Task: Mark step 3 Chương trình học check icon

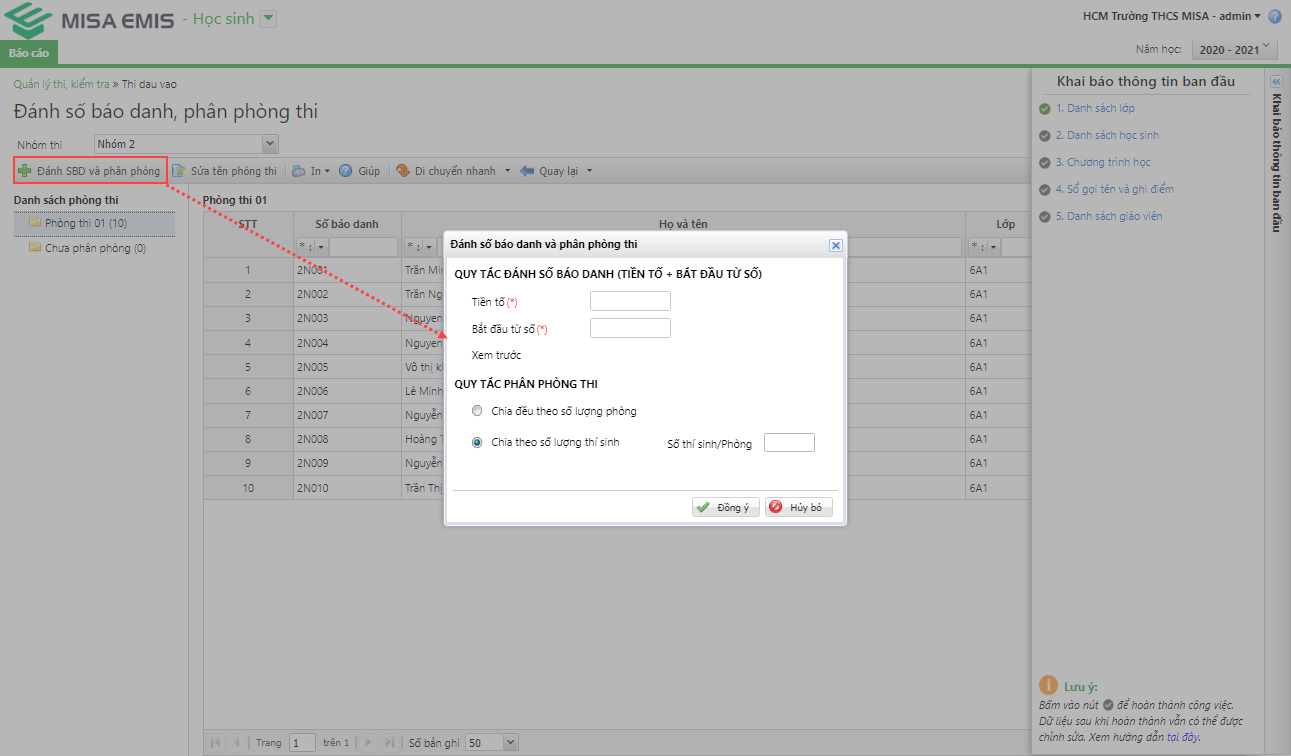Action: [x=1045, y=162]
